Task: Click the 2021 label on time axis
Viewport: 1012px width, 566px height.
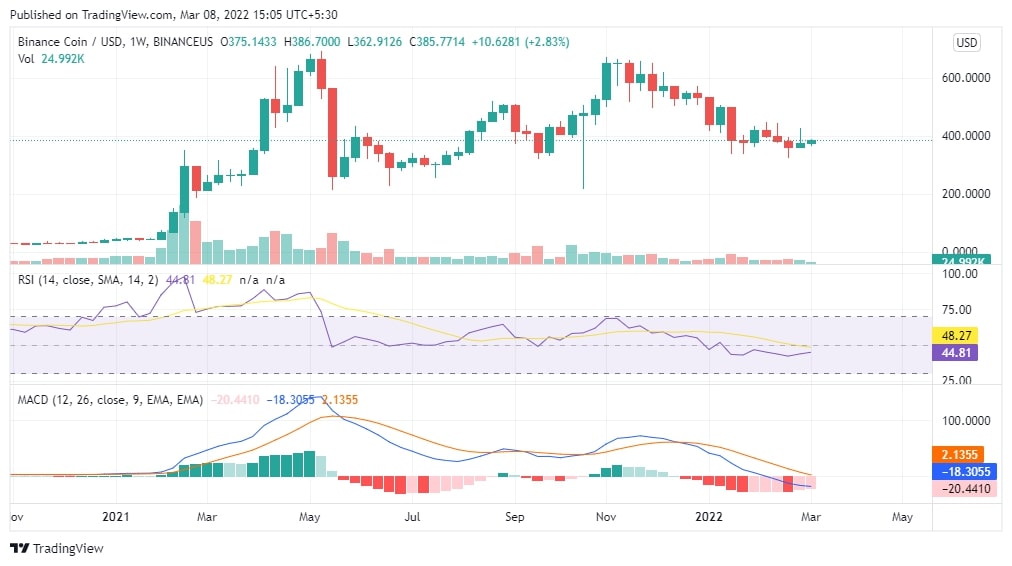Action: pos(117,517)
